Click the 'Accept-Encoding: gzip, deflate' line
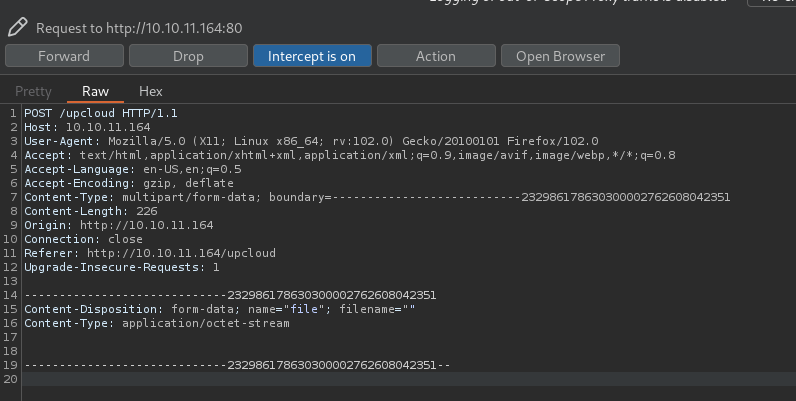The image size is (796, 401). pyautogui.click(x=129, y=183)
